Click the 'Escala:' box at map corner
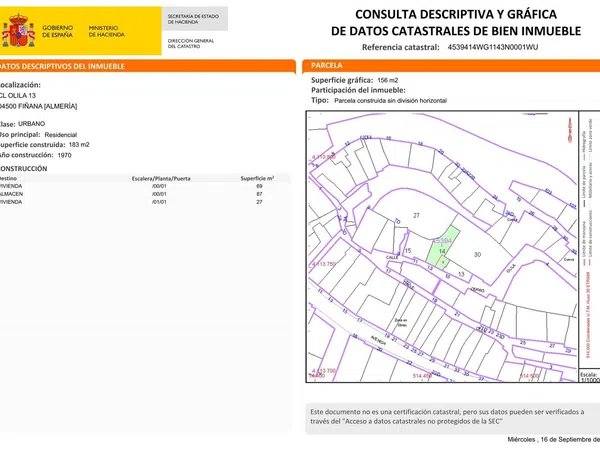 (x=590, y=376)
